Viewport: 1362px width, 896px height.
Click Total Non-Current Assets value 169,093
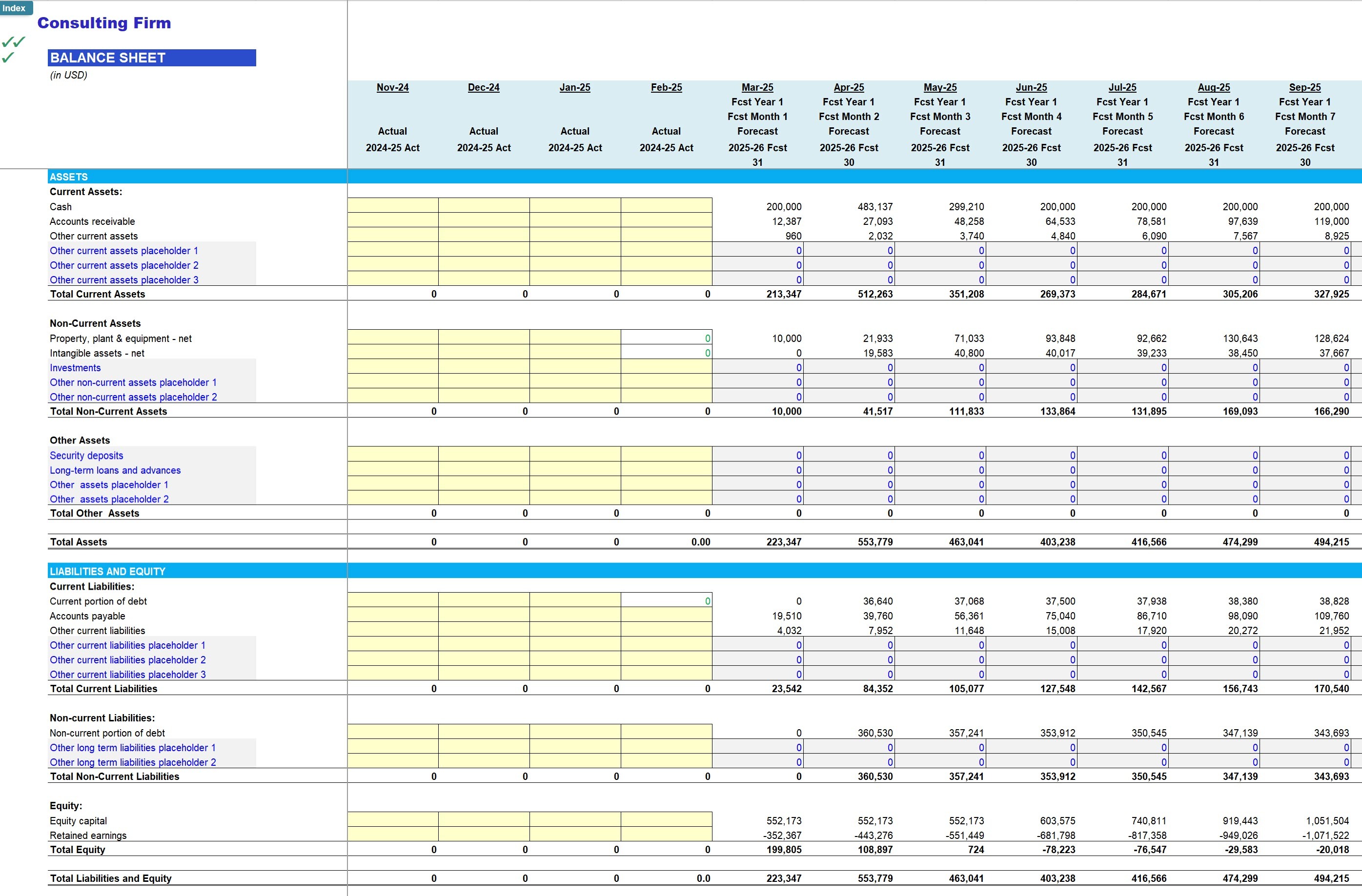pyautogui.click(x=1240, y=411)
